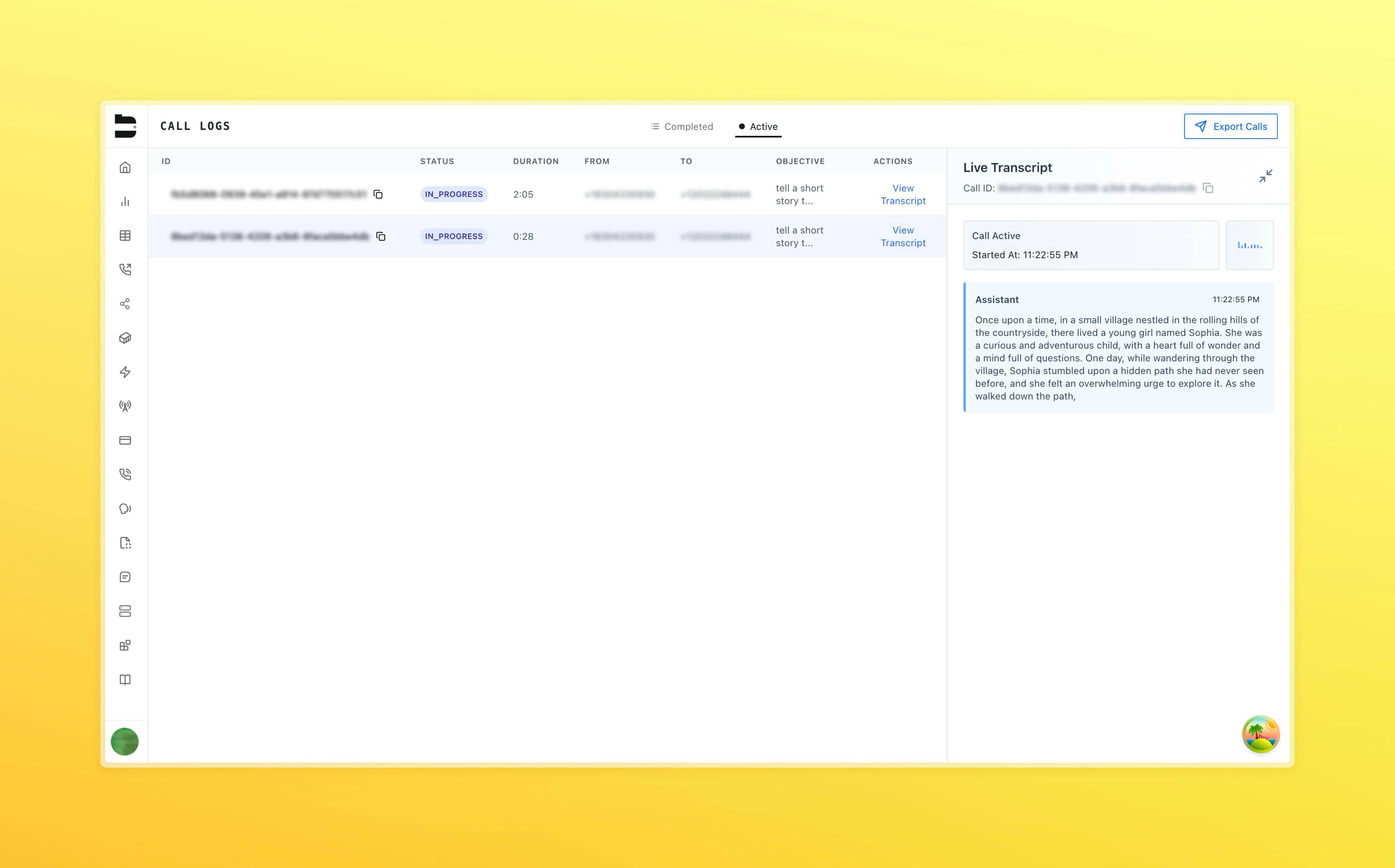The image size is (1395, 868).
Task: Collapse the Live Transcript panel
Action: pos(1265,176)
